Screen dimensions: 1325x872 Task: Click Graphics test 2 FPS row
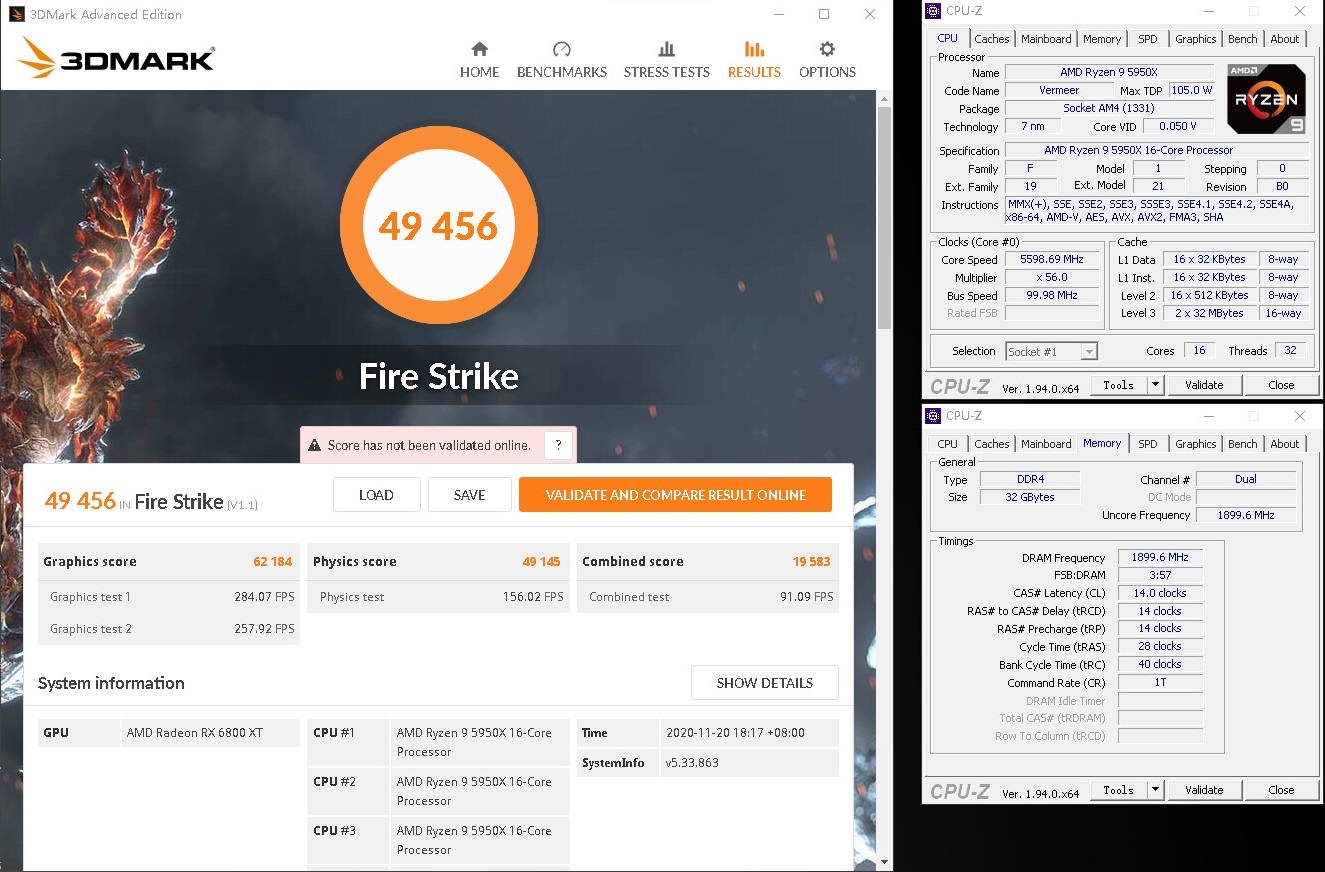169,629
